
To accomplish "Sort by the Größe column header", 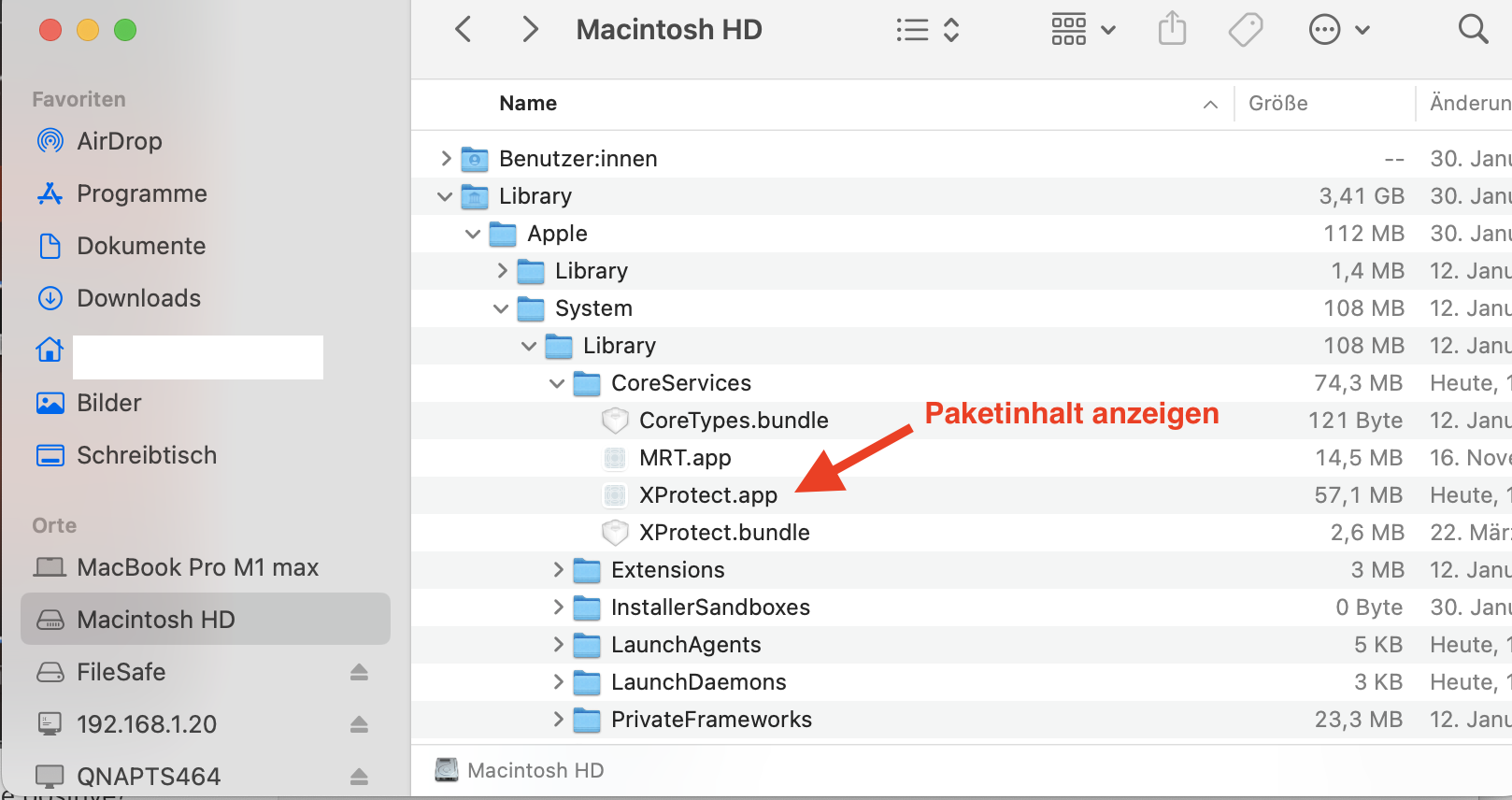I will click(1277, 104).
